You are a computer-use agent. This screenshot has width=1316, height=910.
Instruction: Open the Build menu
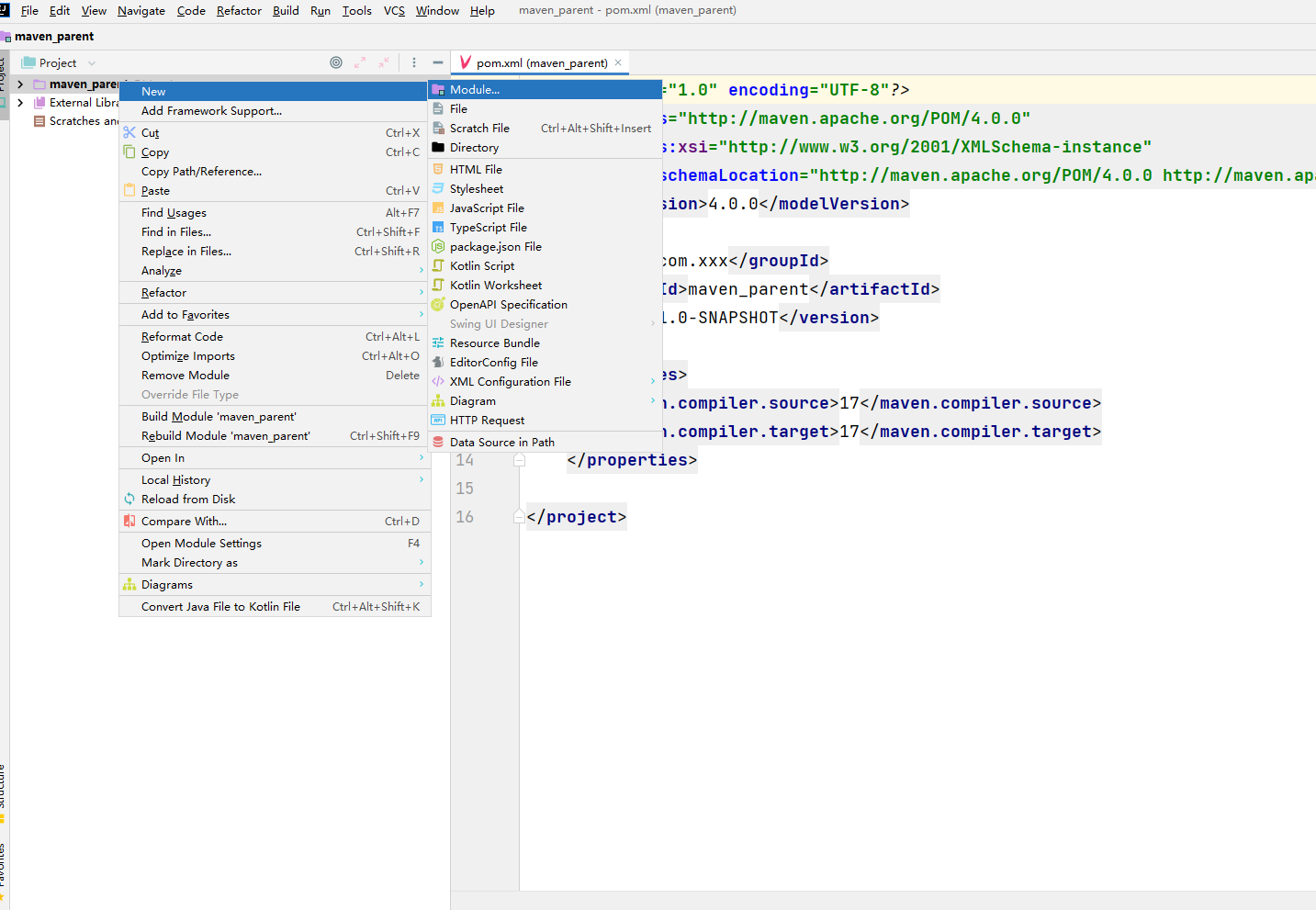(x=286, y=11)
